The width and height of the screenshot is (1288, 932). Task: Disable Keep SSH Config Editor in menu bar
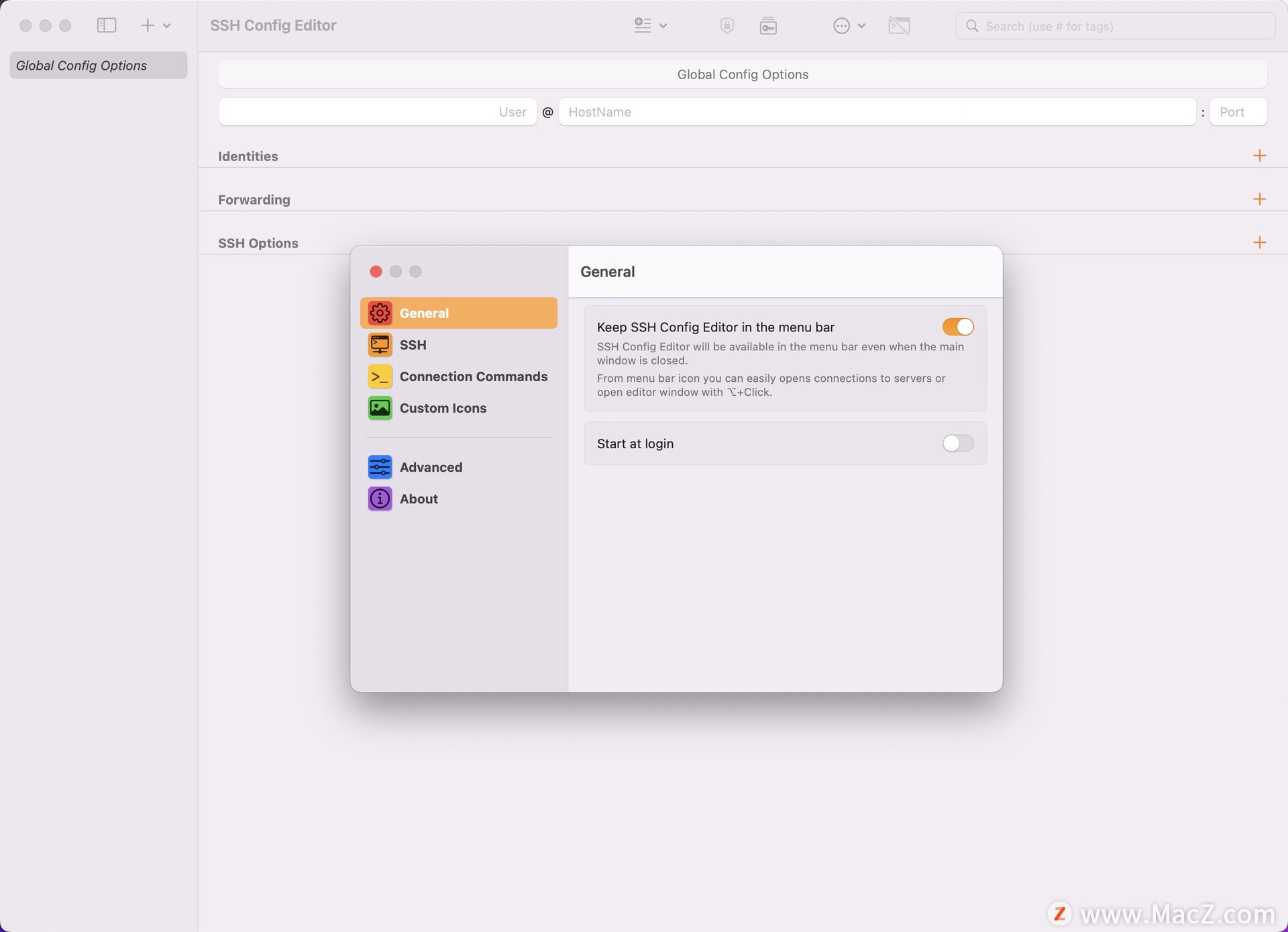click(x=958, y=327)
